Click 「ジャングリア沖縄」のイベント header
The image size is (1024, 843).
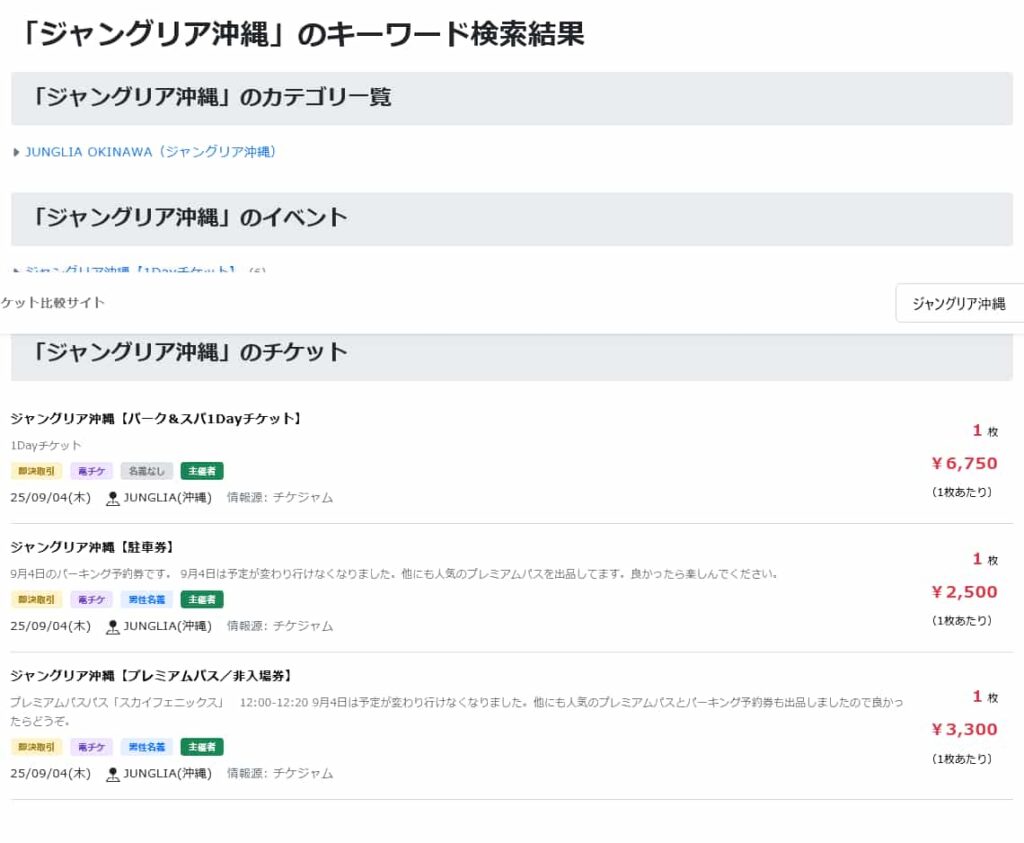click(512, 219)
